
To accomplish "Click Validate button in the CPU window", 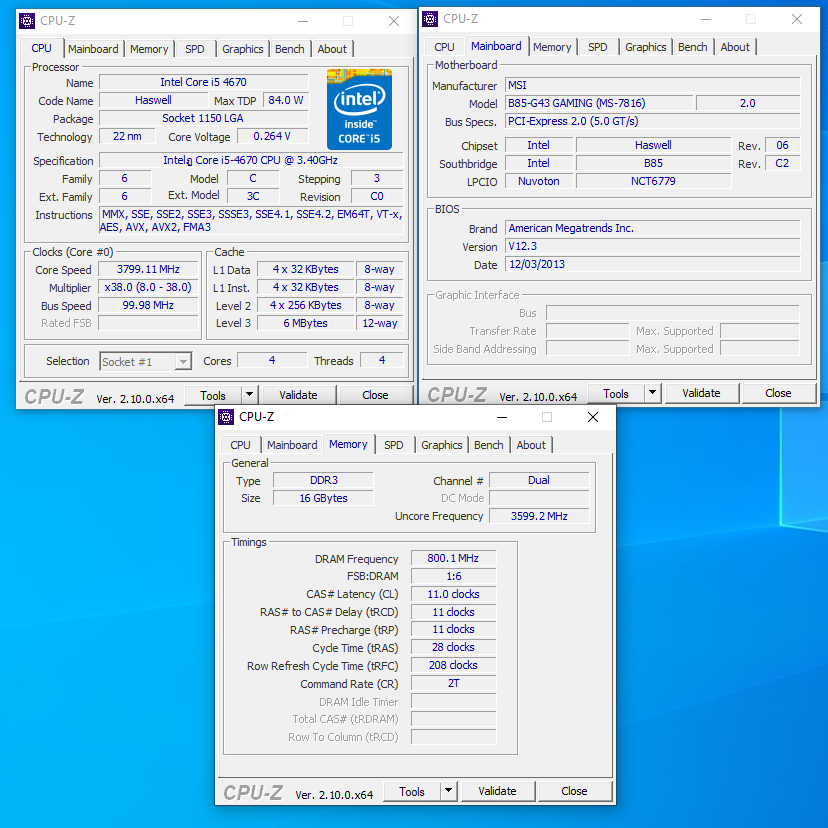I will (298, 395).
